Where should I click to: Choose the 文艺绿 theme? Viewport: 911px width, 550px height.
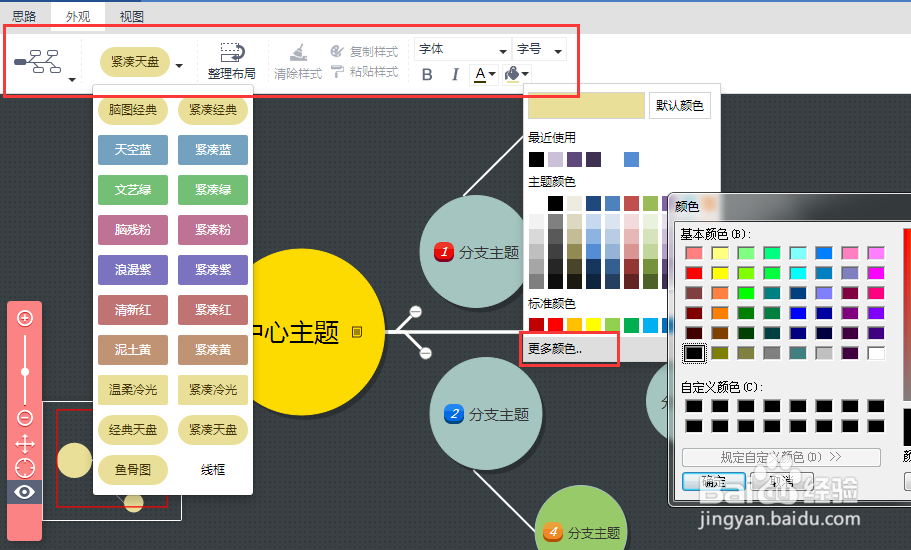coord(133,190)
